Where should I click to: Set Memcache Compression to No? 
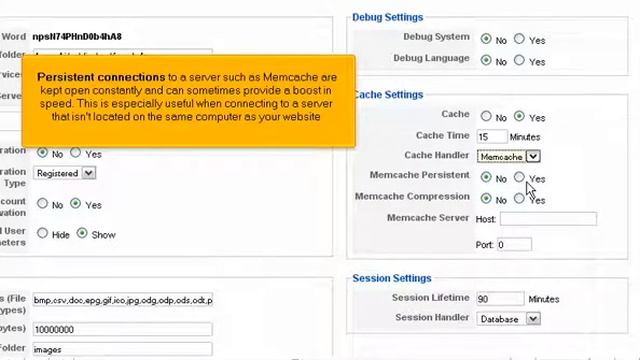pos(486,198)
